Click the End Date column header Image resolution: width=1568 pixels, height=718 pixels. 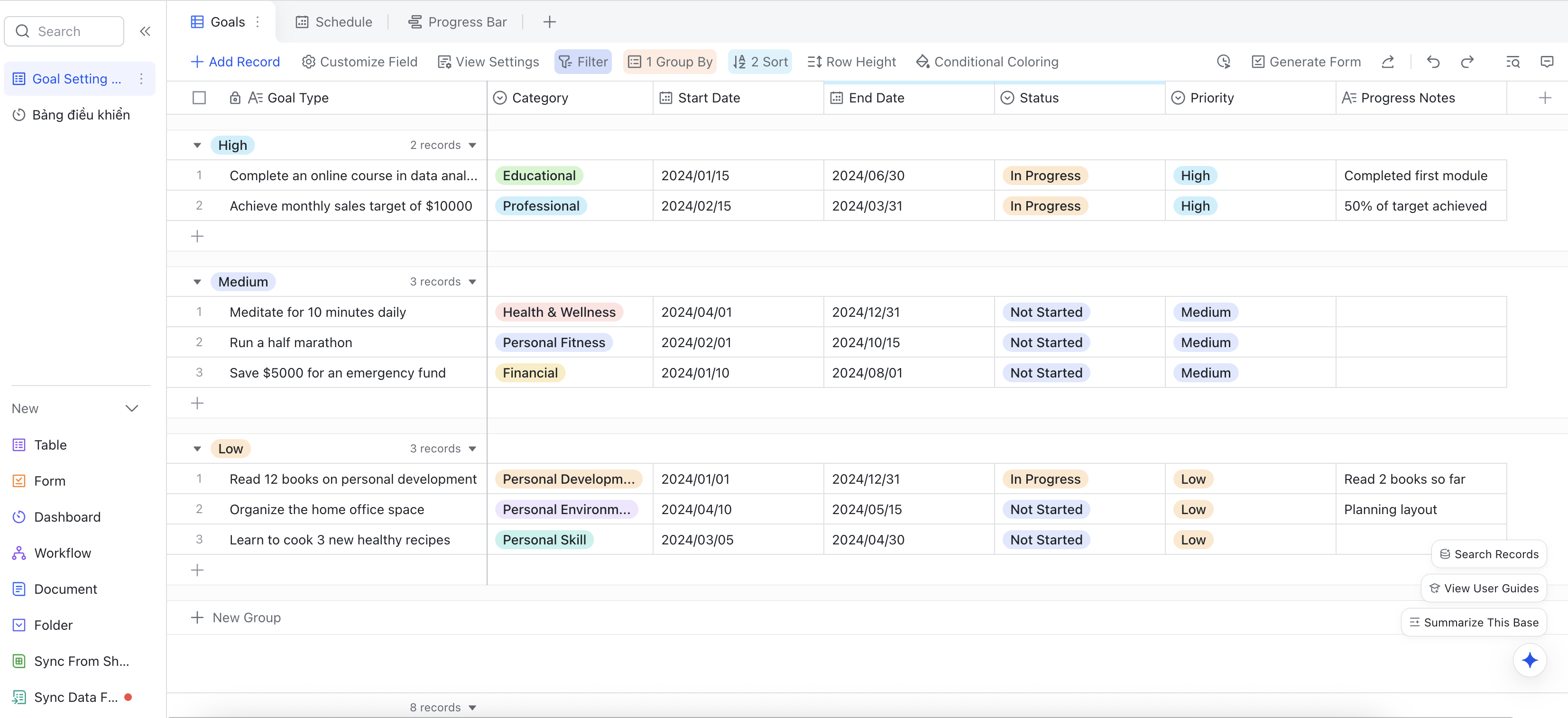909,98
